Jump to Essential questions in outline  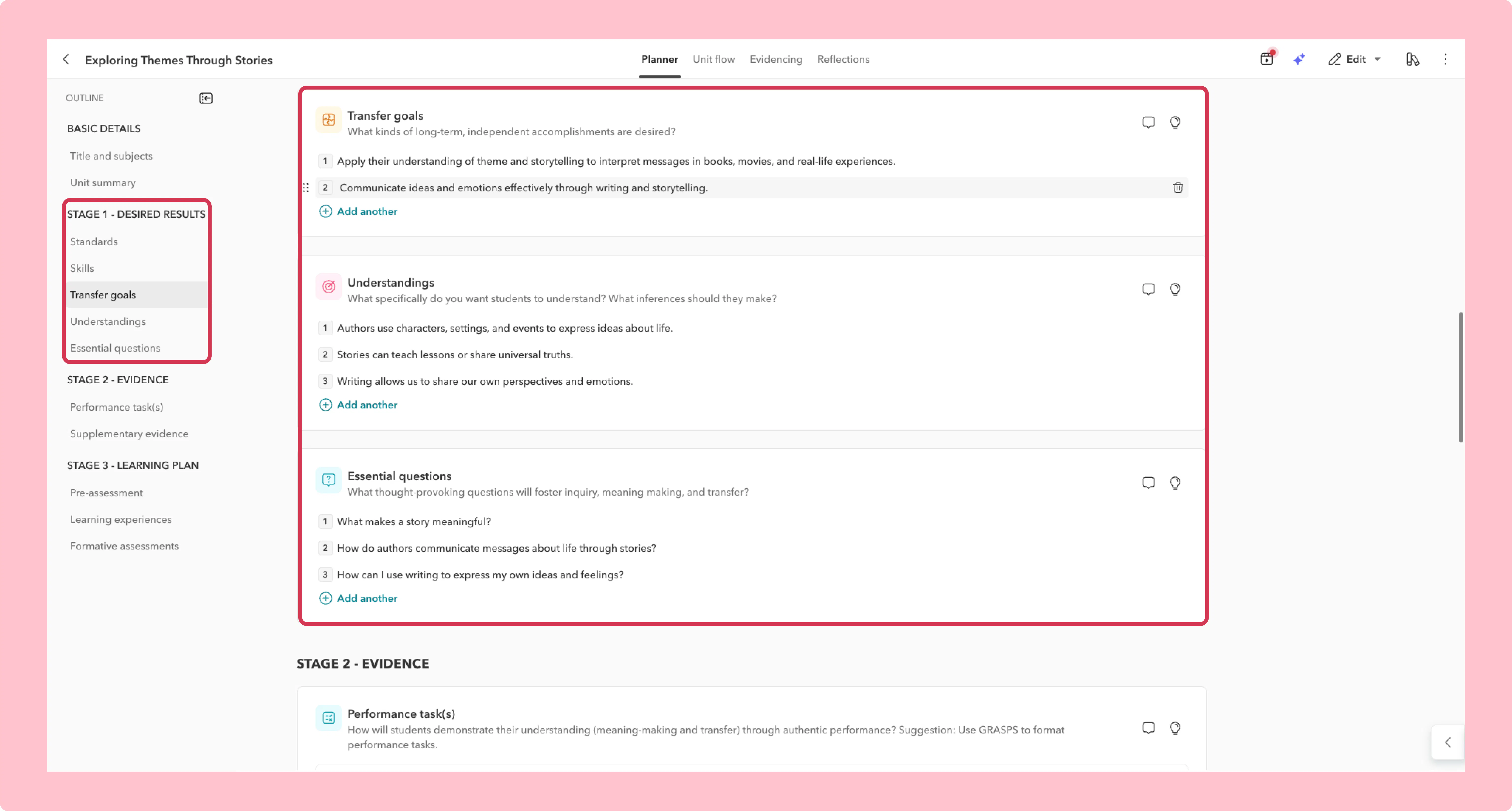[115, 348]
